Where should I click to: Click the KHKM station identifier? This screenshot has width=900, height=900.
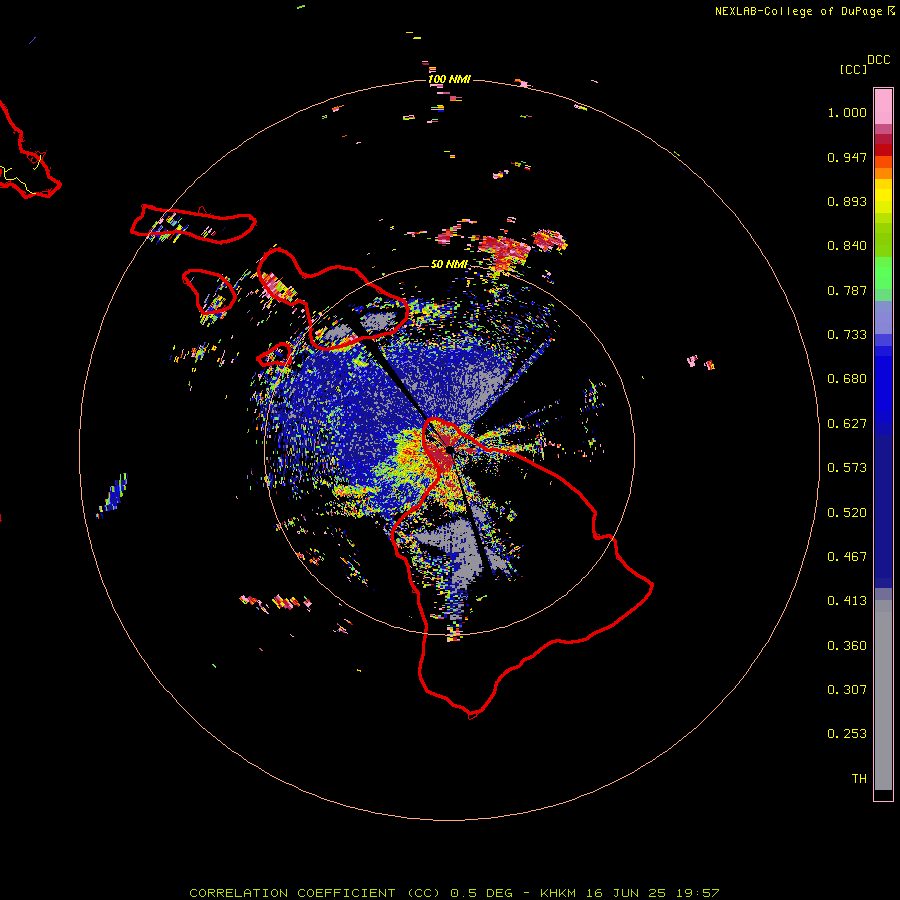coord(558,893)
